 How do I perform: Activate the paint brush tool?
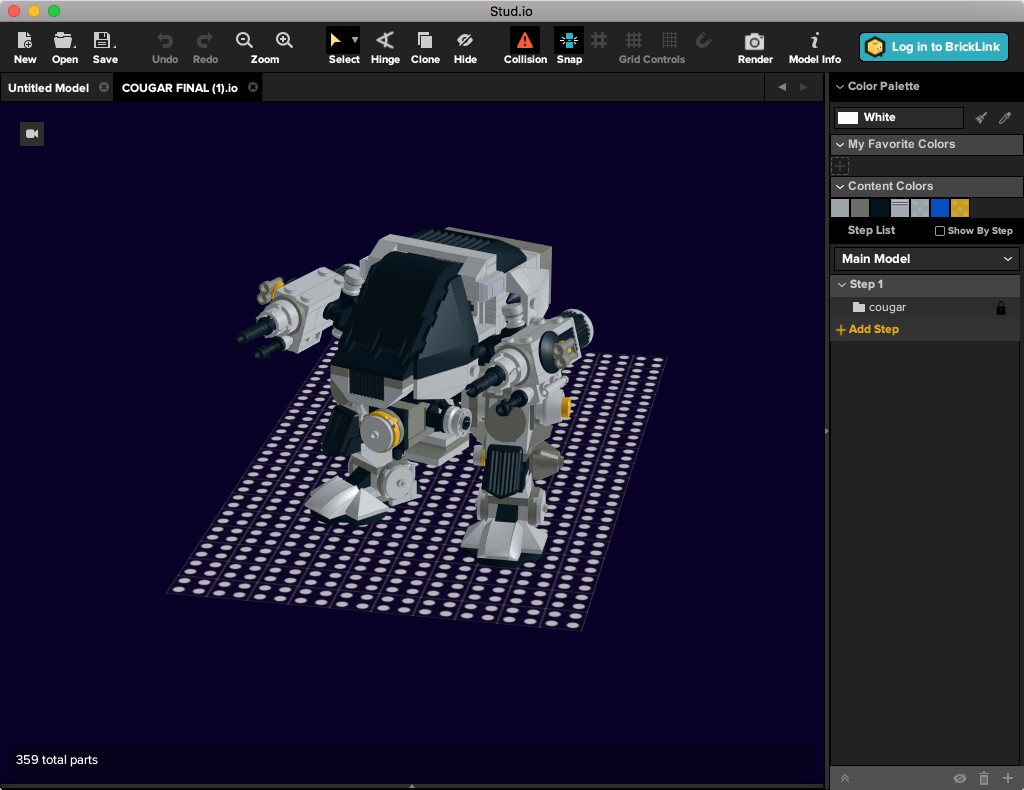(x=981, y=118)
